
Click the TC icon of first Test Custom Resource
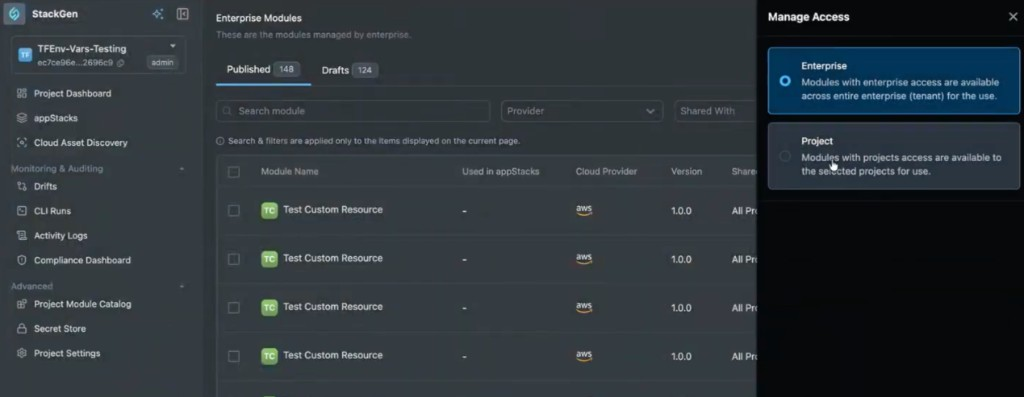269,210
